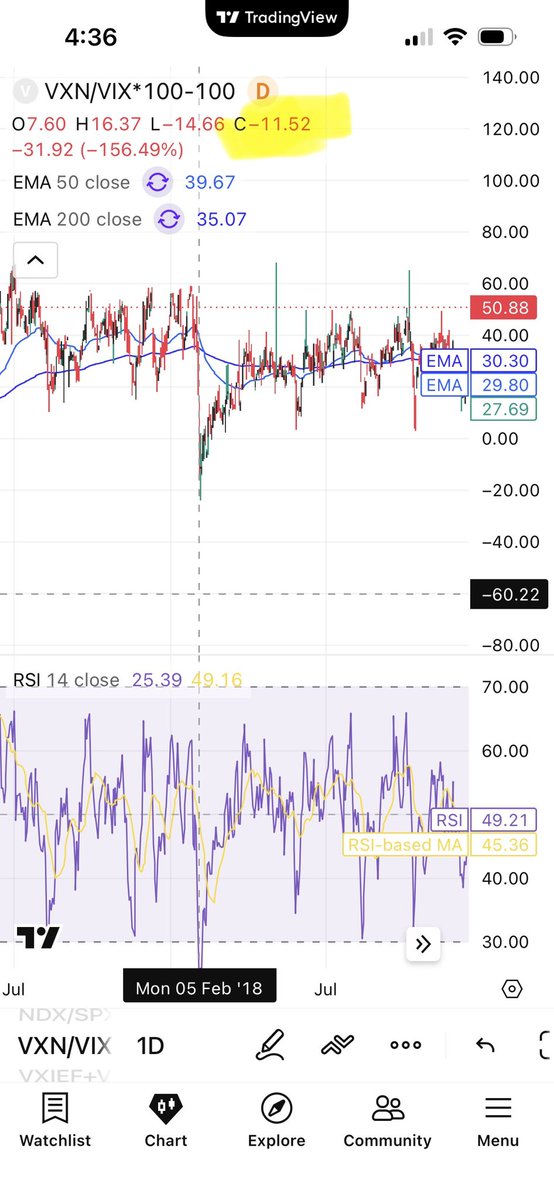Image resolution: width=554 pixels, height=1200 pixels.
Task: Tap the EMA 29.80 price scale label
Action: click(x=480, y=385)
